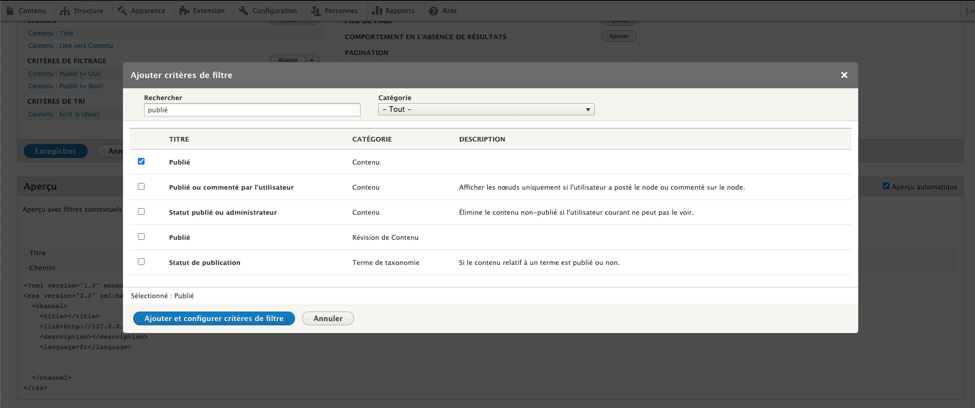Click the Annuler button in dialog
The width and height of the screenshot is (975, 408).
[x=328, y=319]
